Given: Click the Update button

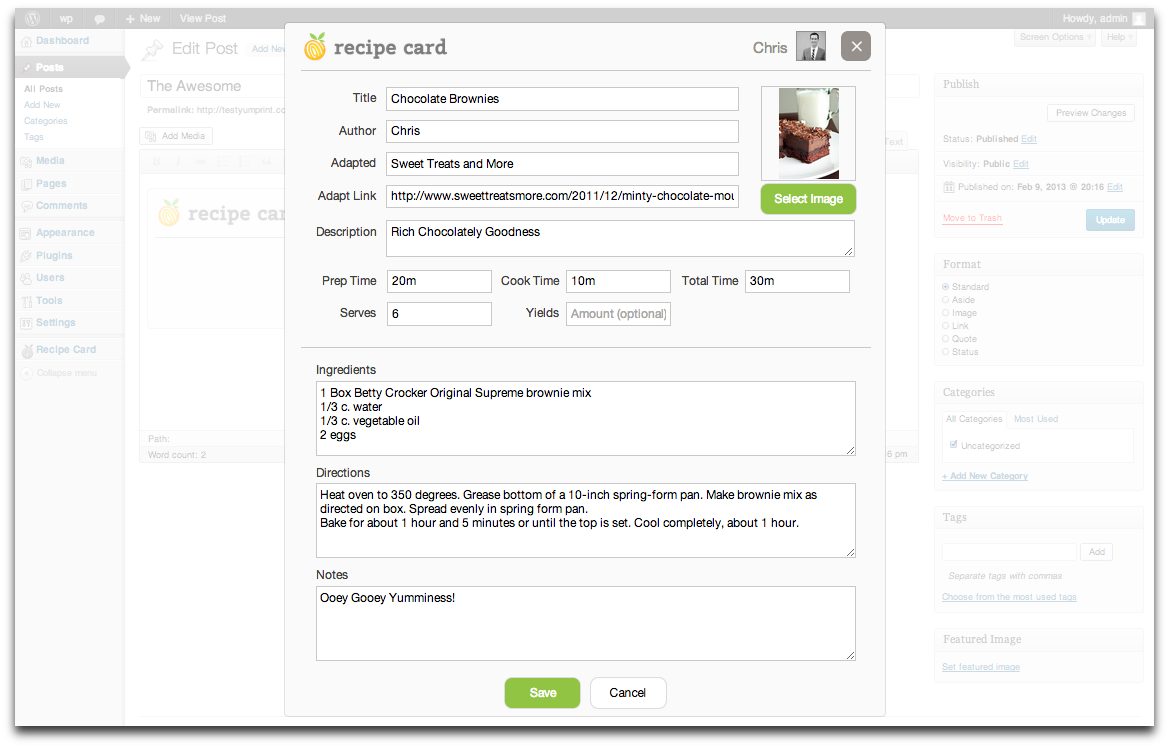Looking at the screenshot, I should tap(1110, 220).
